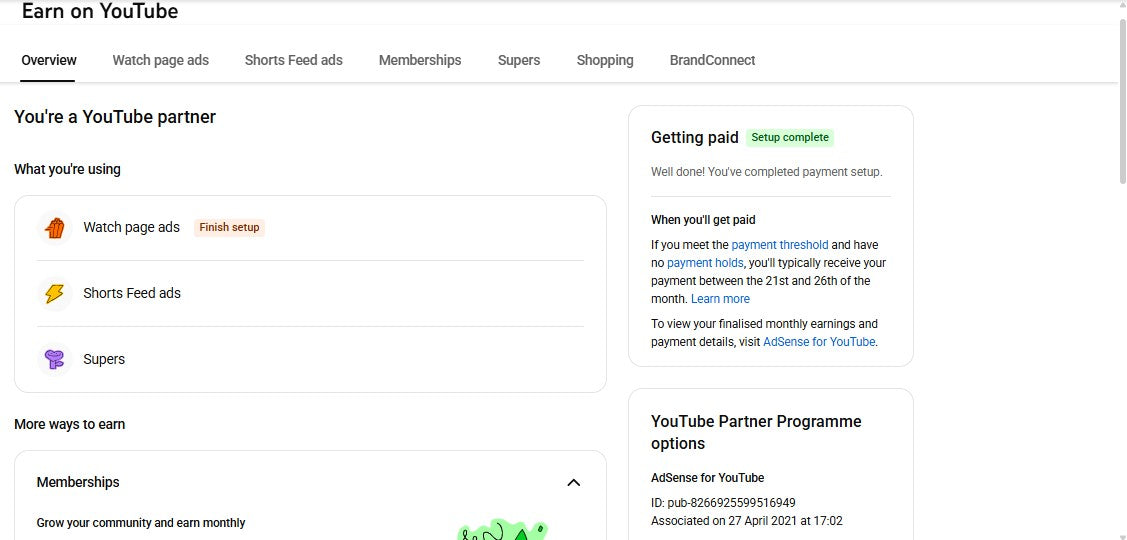Click the Learn more link
This screenshot has width=1127, height=540.
(x=720, y=299)
